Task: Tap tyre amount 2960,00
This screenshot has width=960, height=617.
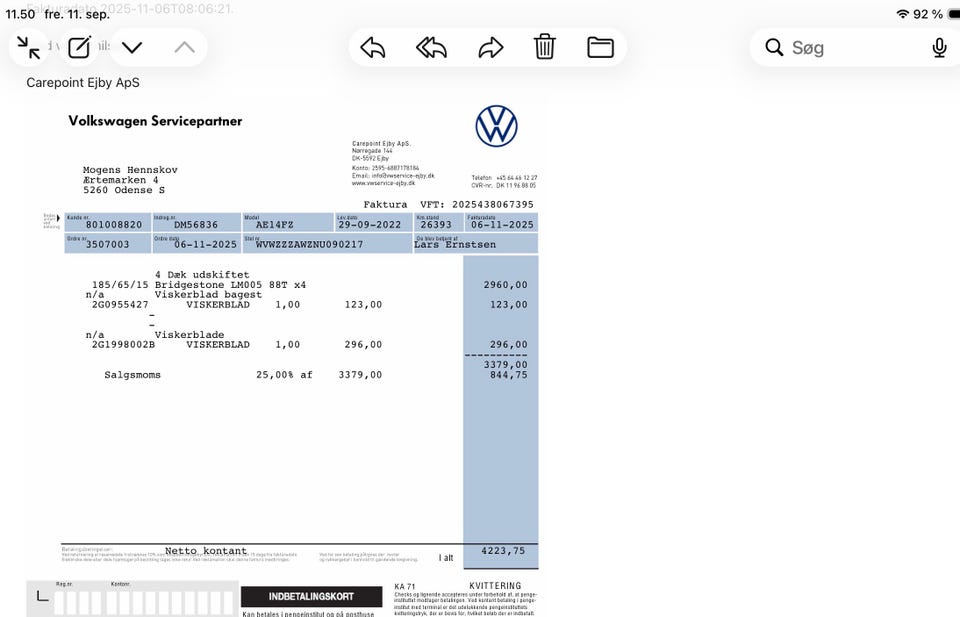Action: [506, 285]
